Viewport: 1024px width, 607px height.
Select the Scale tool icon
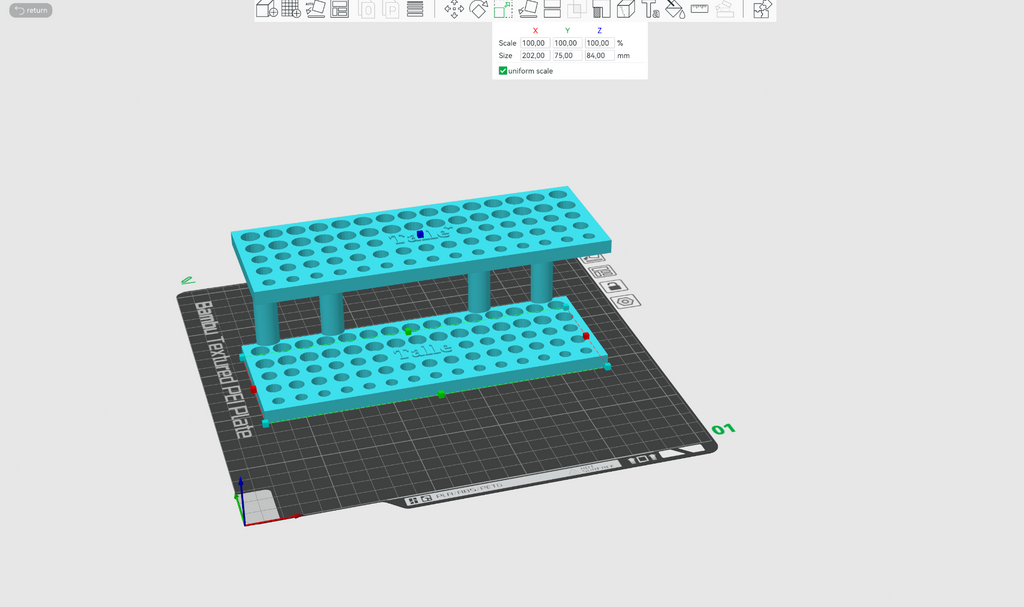click(x=503, y=8)
